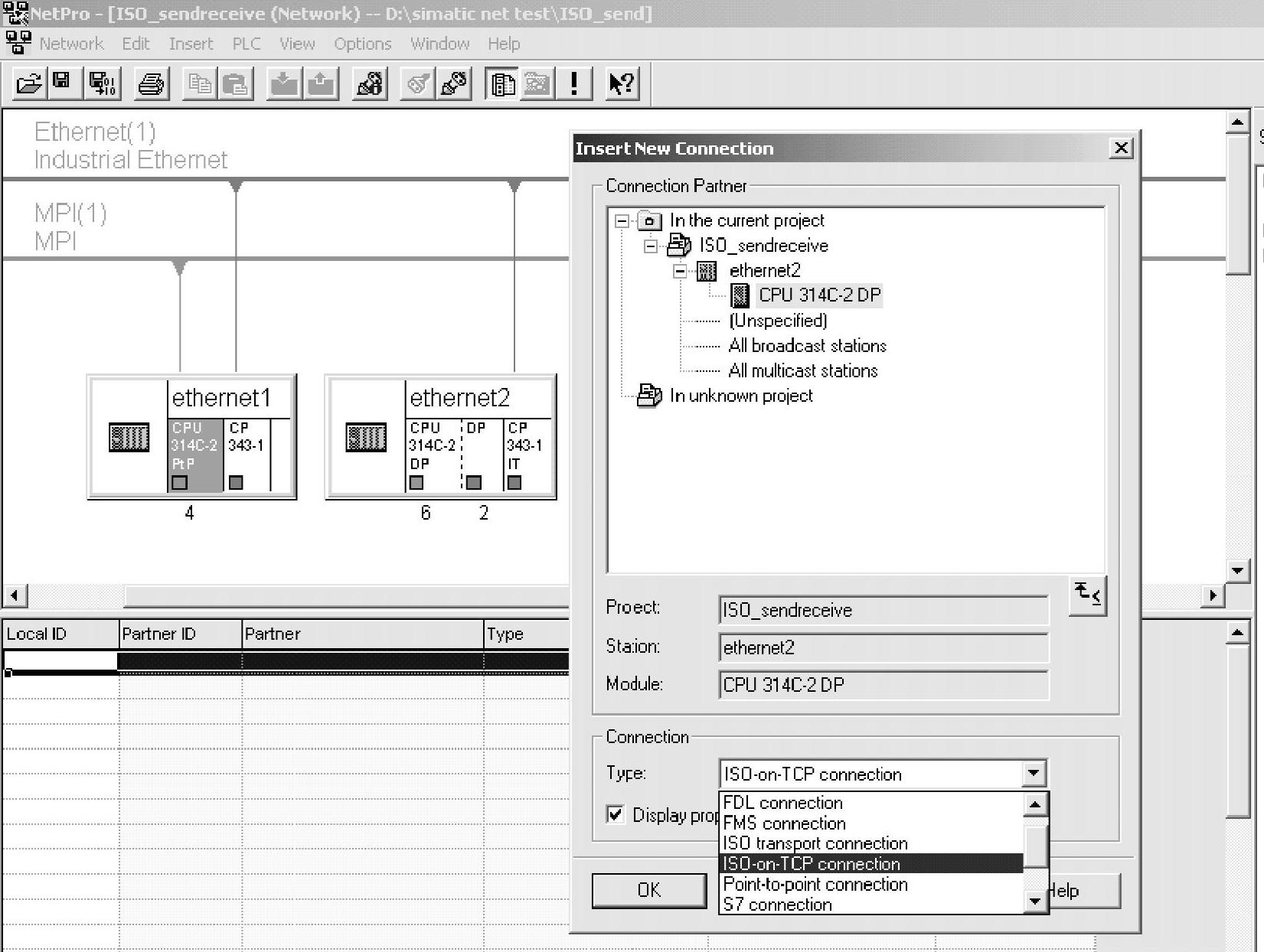Click the network document icon beside Network menu
Screen dimensions: 1264x952
pos(18,43)
